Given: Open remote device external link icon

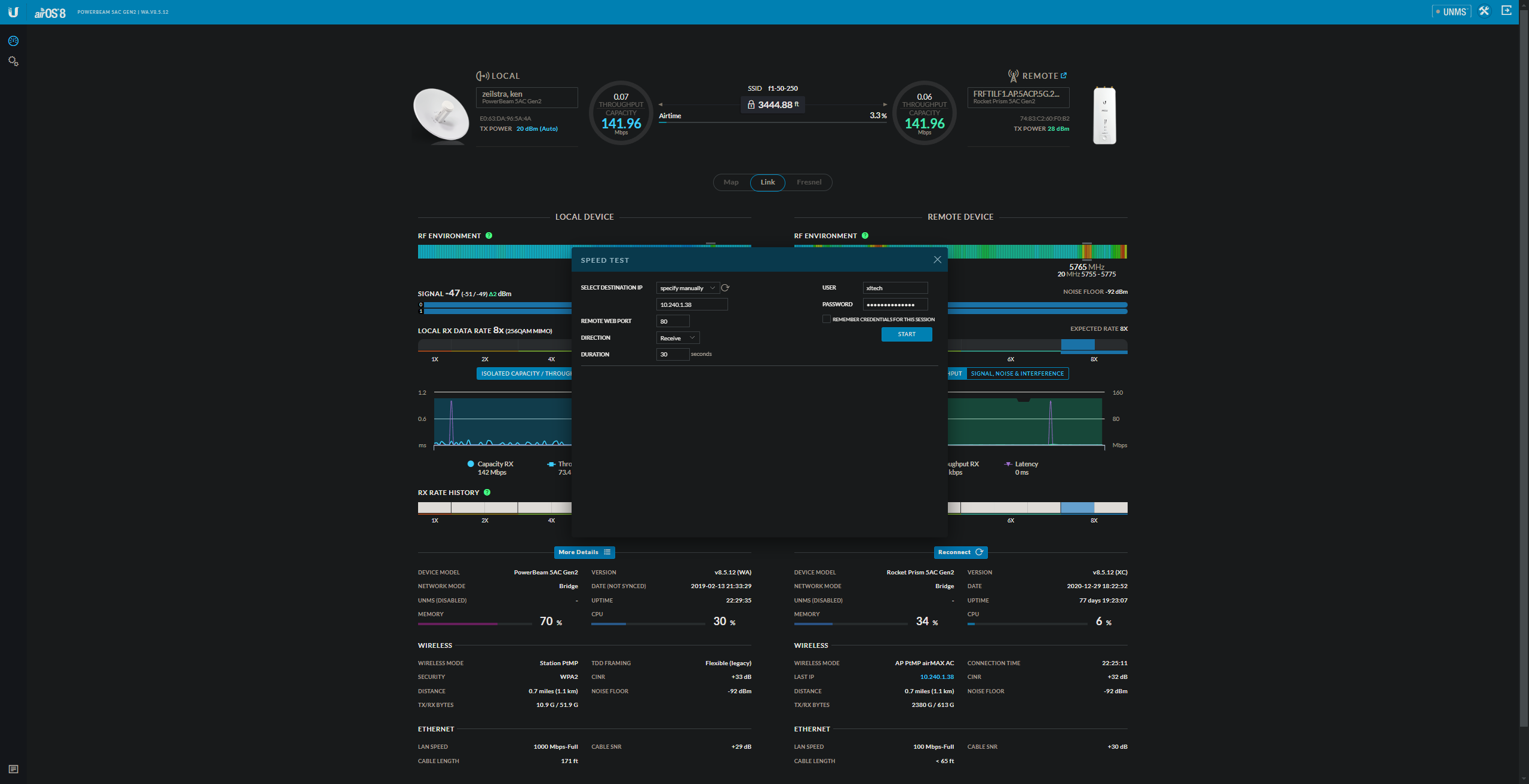Looking at the screenshot, I should point(1064,76).
